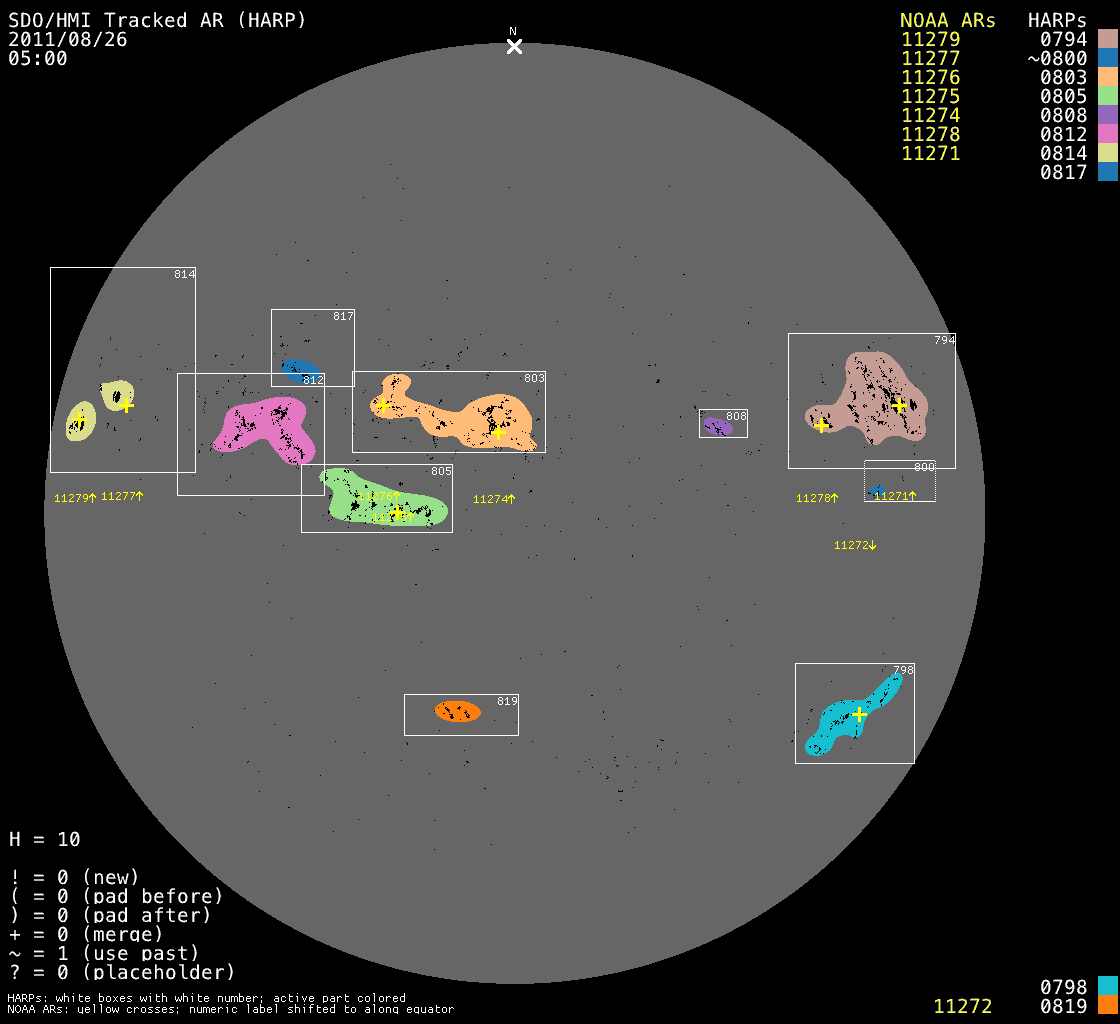Pick the small blue spot in dotted box 800
The width and height of the screenshot is (1120, 1024).
coord(877,491)
